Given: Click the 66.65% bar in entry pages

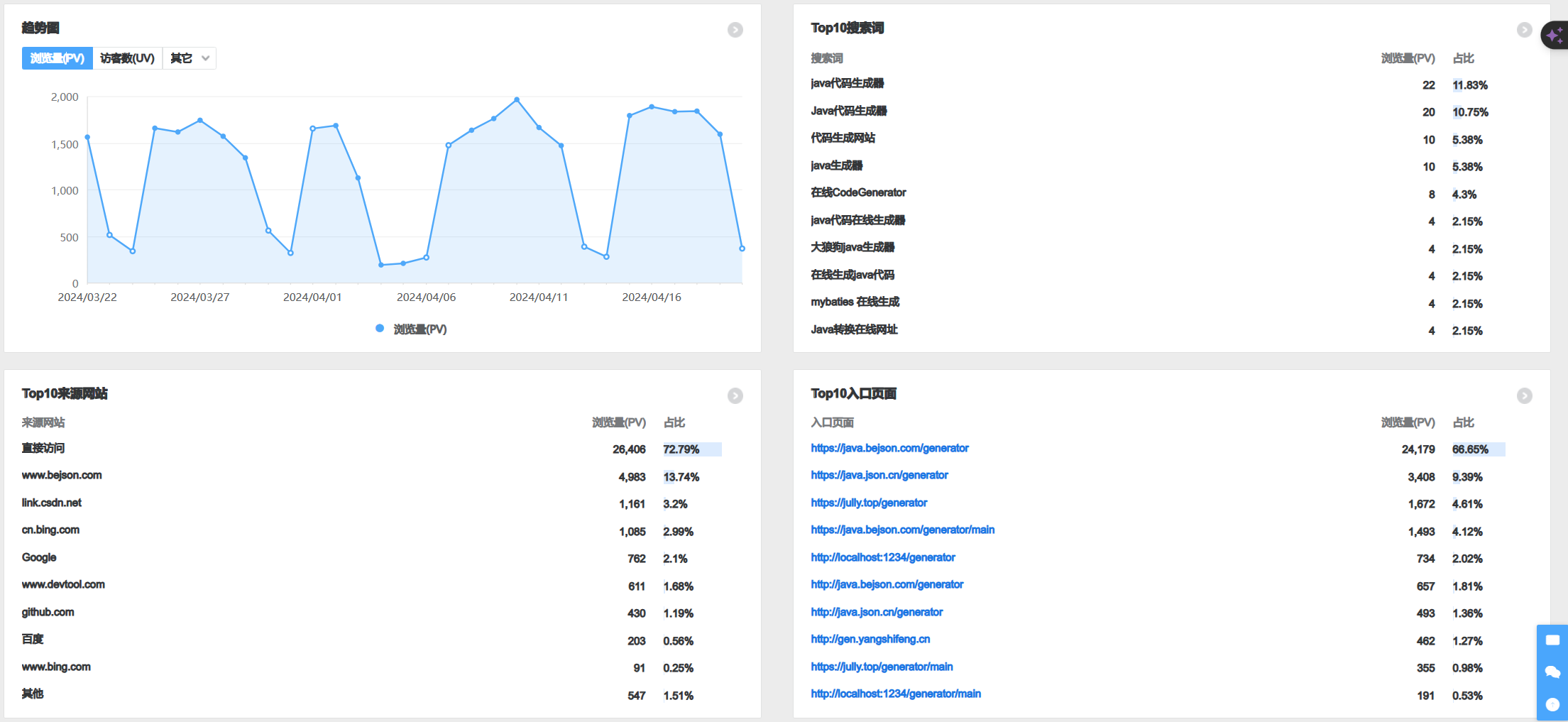Looking at the screenshot, I should (1478, 449).
